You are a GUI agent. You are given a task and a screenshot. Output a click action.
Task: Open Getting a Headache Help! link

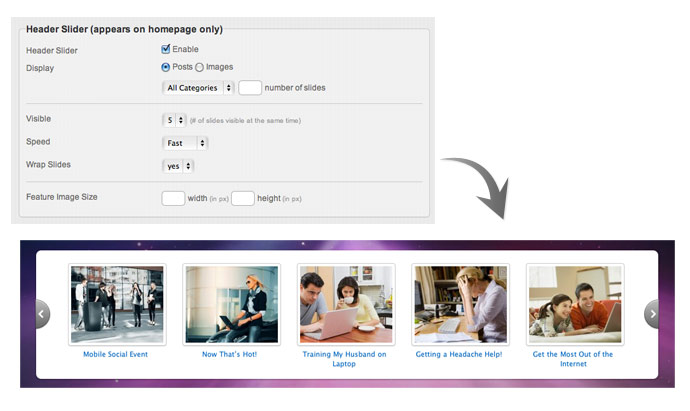pos(459,354)
